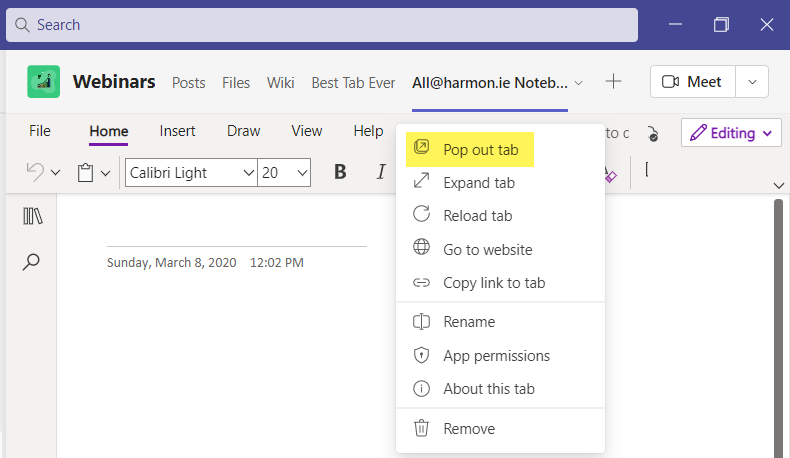Open the Calibri Light font dropdown
The image size is (790, 458).
[191, 173]
